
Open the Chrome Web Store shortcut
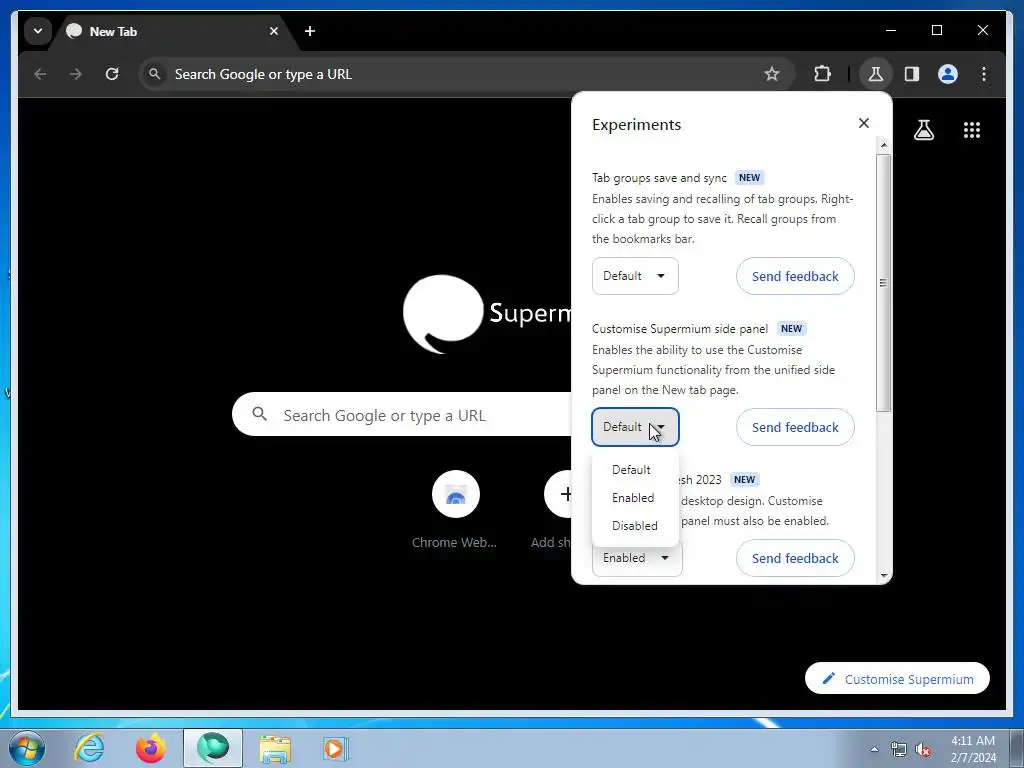(x=455, y=509)
